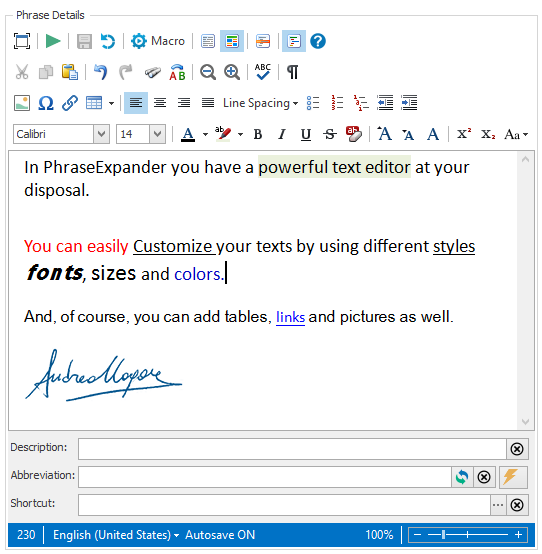The image size is (542, 554).
Task: Click the Shortcut ellipsis button
Action: 498,505
